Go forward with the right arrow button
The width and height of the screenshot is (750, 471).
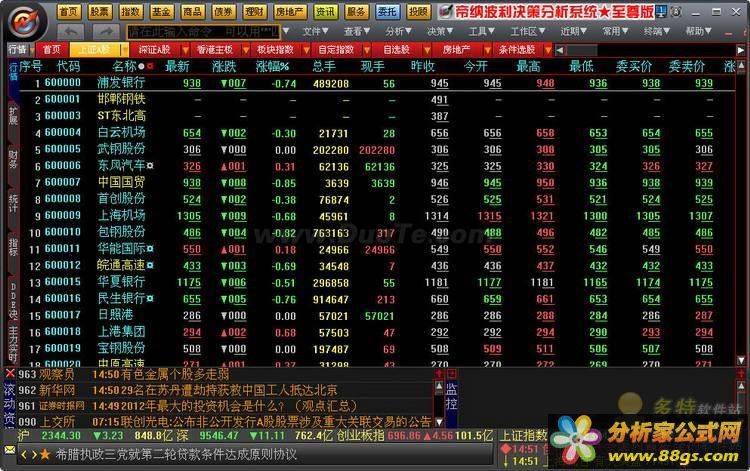pos(106,32)
